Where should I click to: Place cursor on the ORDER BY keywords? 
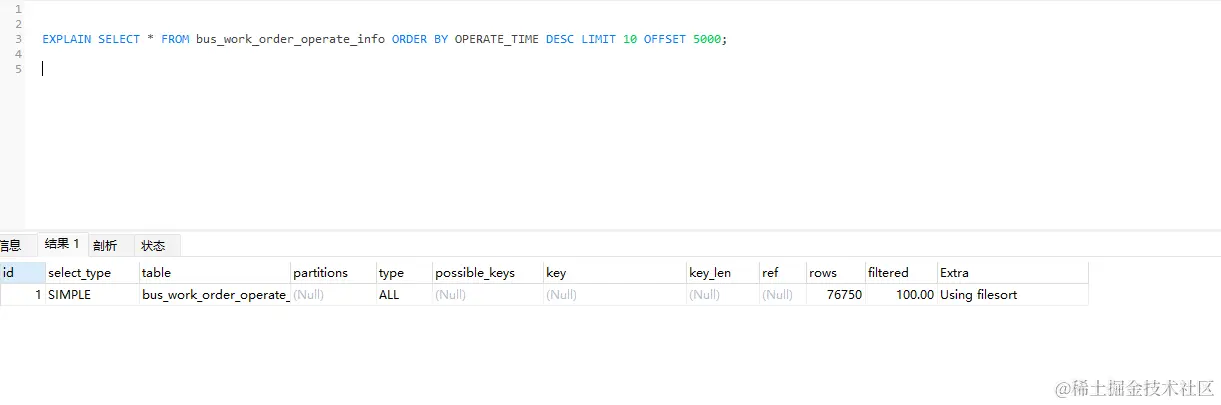pyautogui.click(x=420, y=39)
